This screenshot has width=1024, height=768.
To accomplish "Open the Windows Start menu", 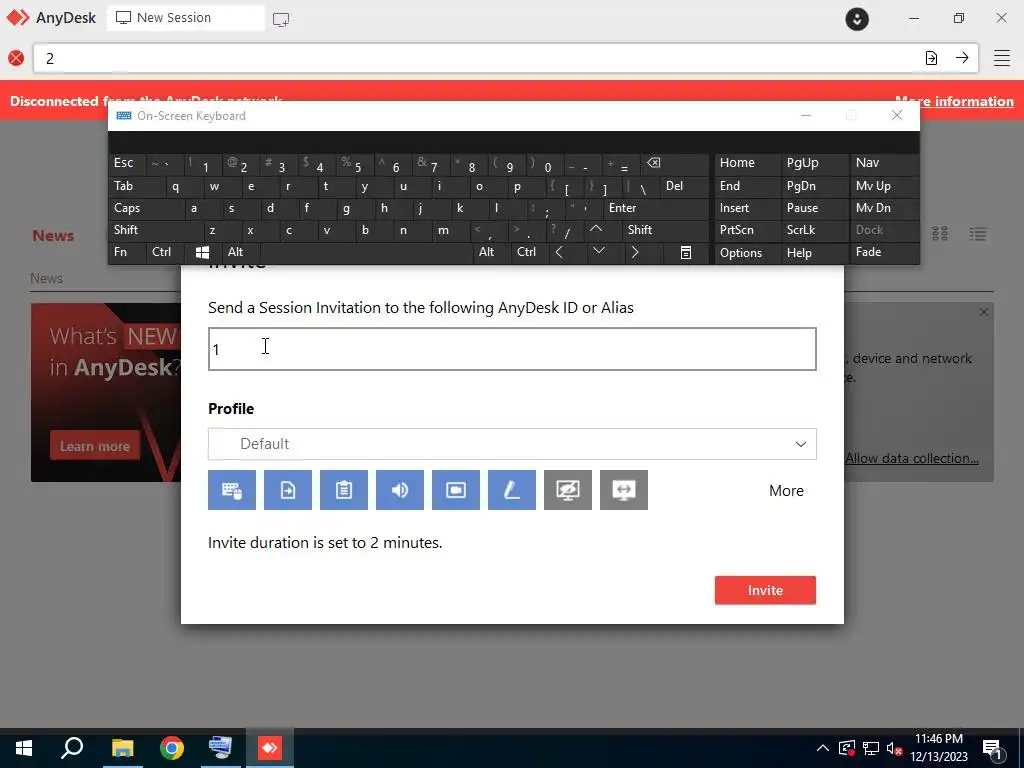I will (24, 748).
